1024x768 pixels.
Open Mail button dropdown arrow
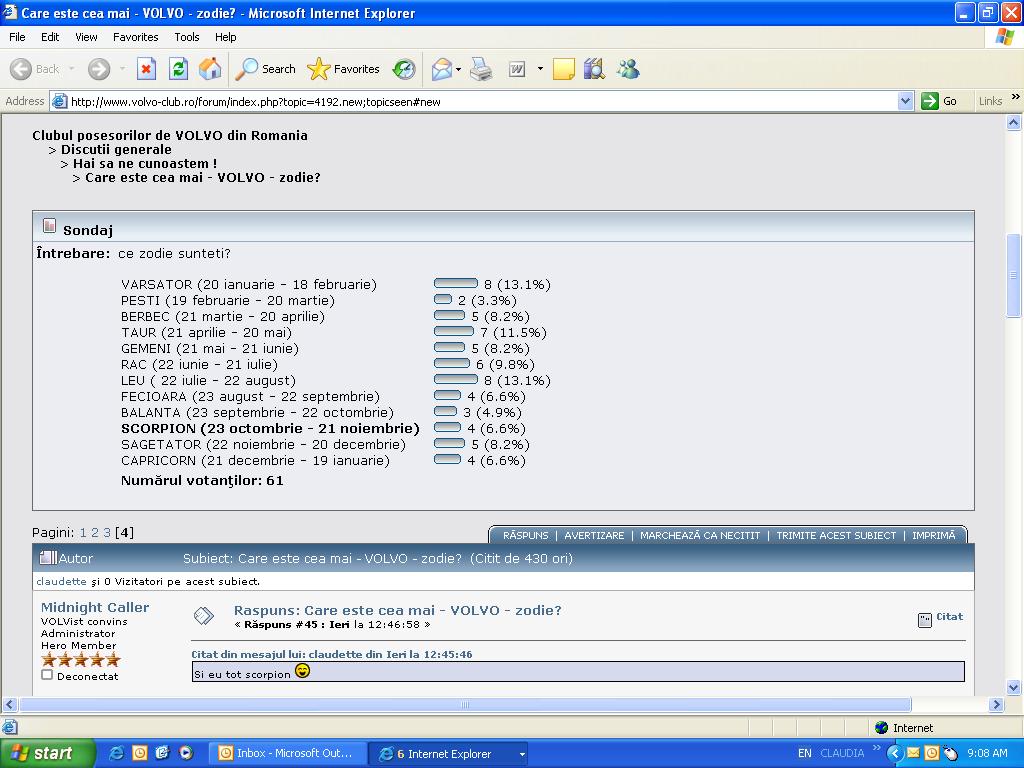point(458,69)
